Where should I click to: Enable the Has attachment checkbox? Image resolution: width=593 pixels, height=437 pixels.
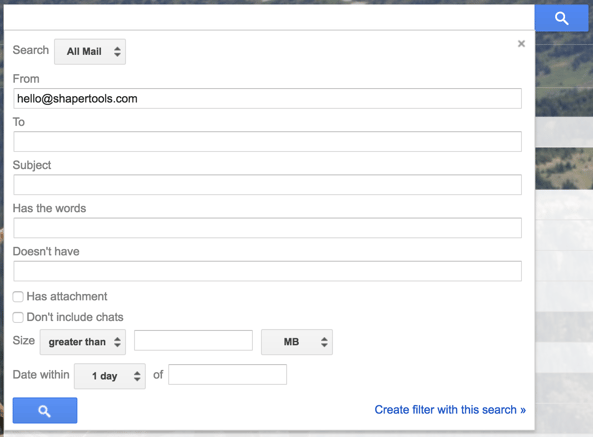point(18,296)
